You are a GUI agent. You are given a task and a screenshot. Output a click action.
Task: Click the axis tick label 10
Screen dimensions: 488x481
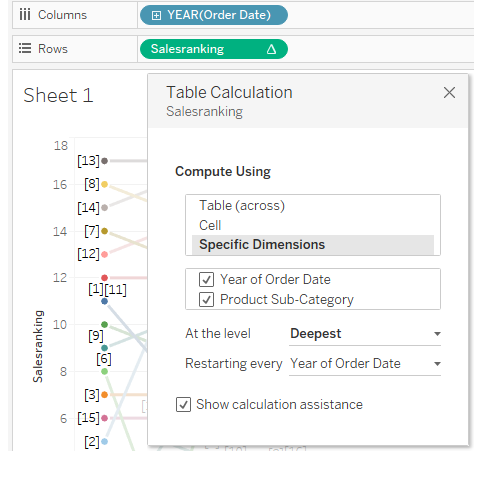click(60, 324)
